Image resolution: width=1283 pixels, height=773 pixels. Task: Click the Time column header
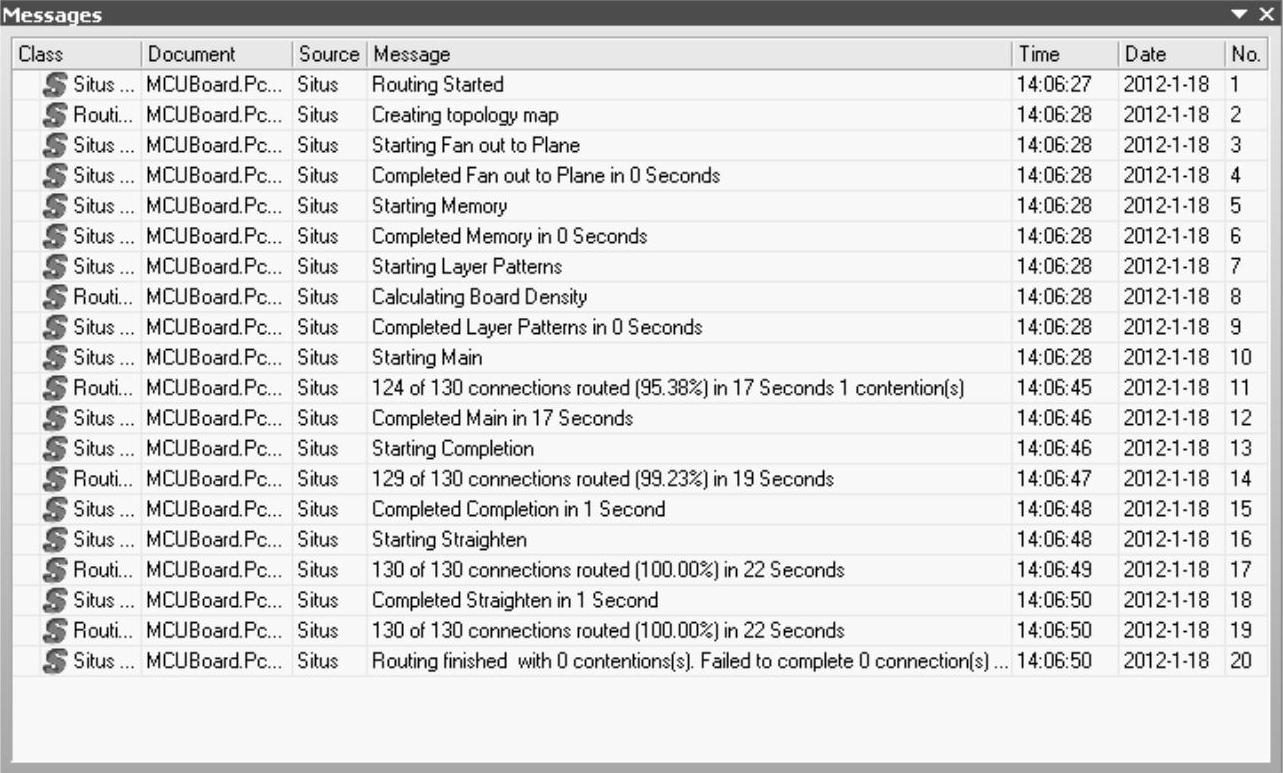tap(1064, 54)
